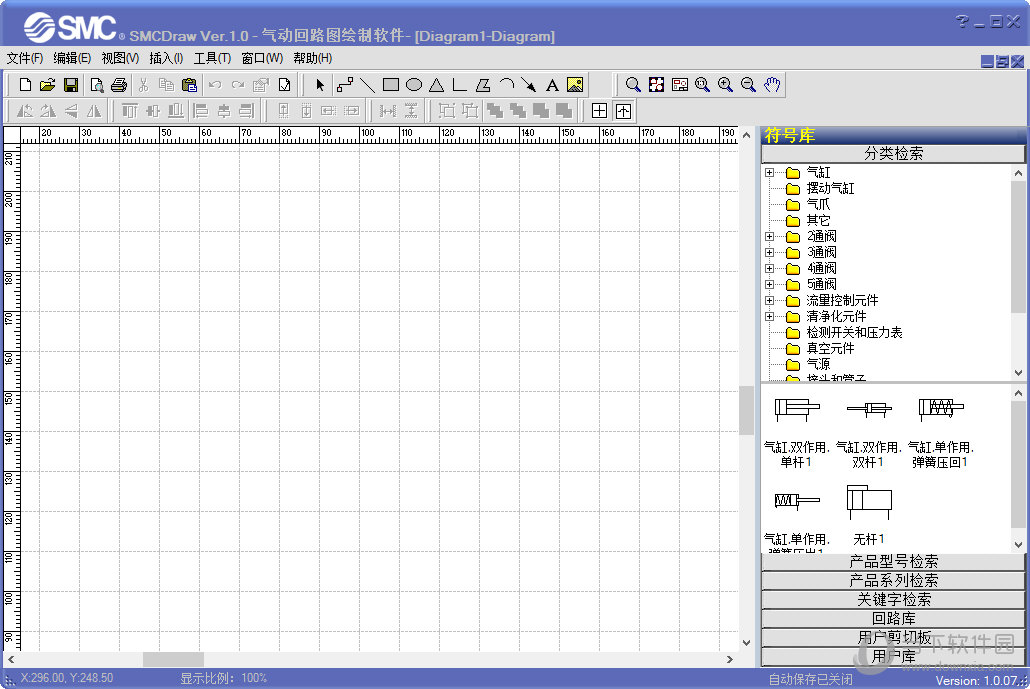The image size is (1030, 689).
Task: Open the 工具(T) menu
Action: (x=211, y=58)
